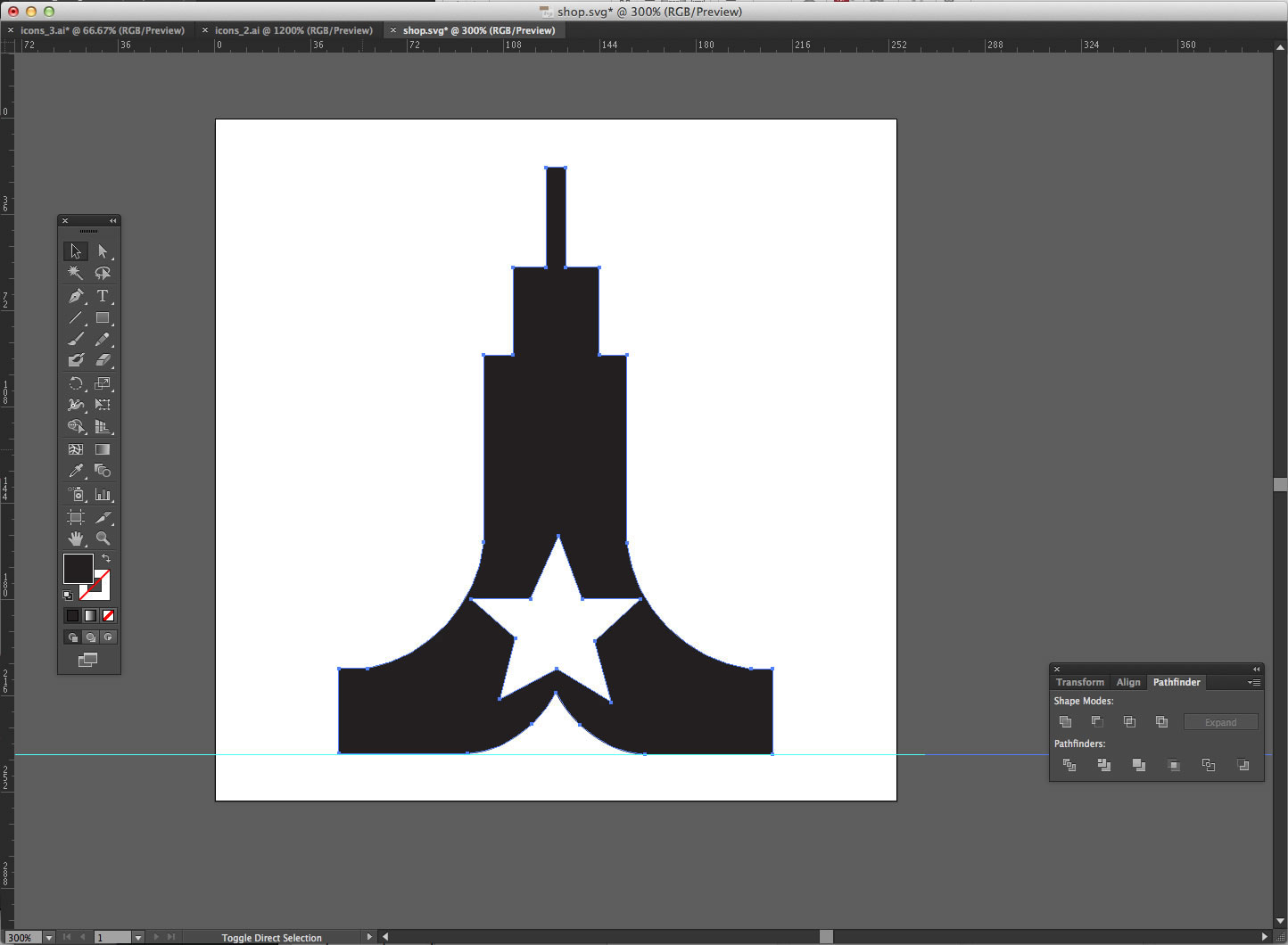The image size is (1288, 945).
Task: Click the Unite shape mode icon
Action: pyautogui.click(x=1065, y=721)
